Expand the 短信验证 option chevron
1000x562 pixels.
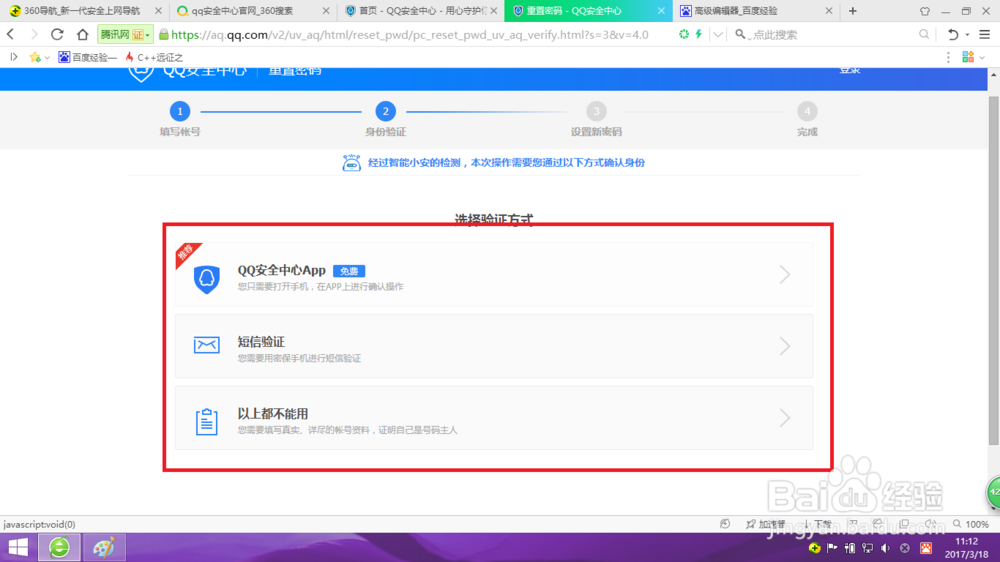coord(784,346)
